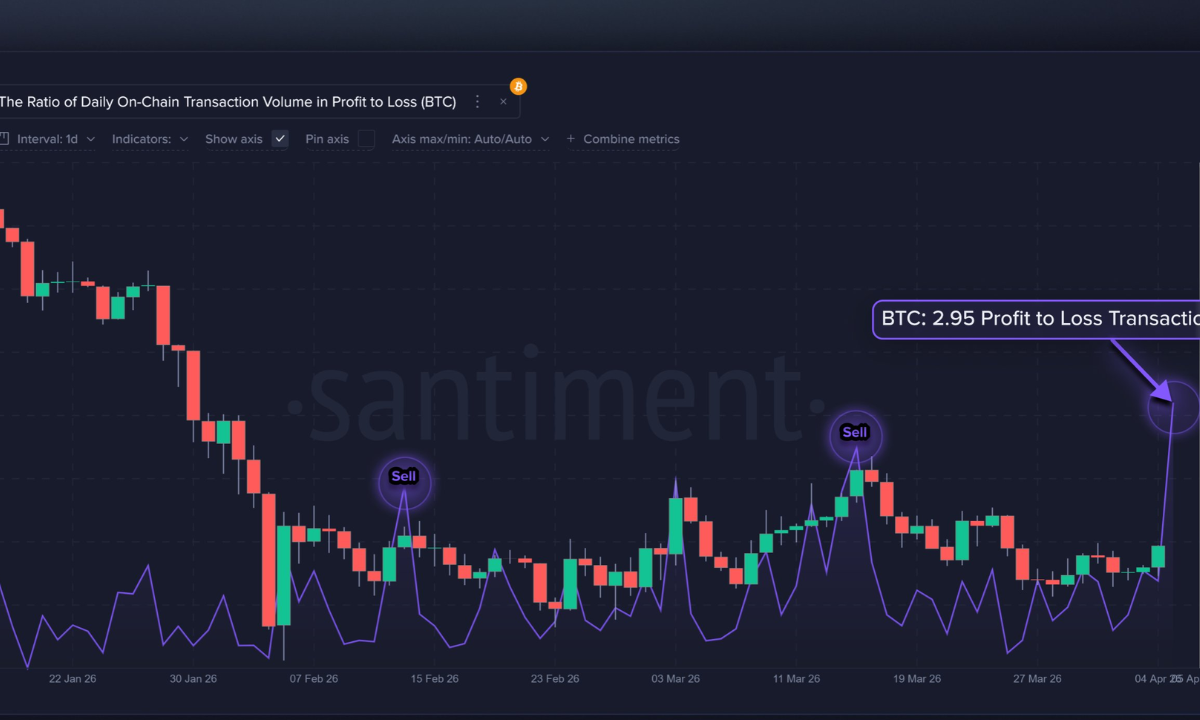The image size is (1200, 720).
Task: Click the 11 Mar 26 axis date
Action: 796,679
